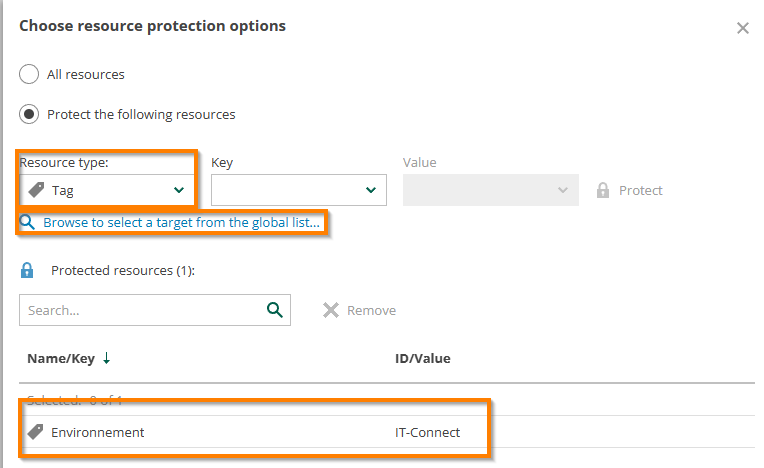The image size is (764, 468).
Task: Select Protect the following resources option
Action: pyautogui.click(x=30, y=114)
